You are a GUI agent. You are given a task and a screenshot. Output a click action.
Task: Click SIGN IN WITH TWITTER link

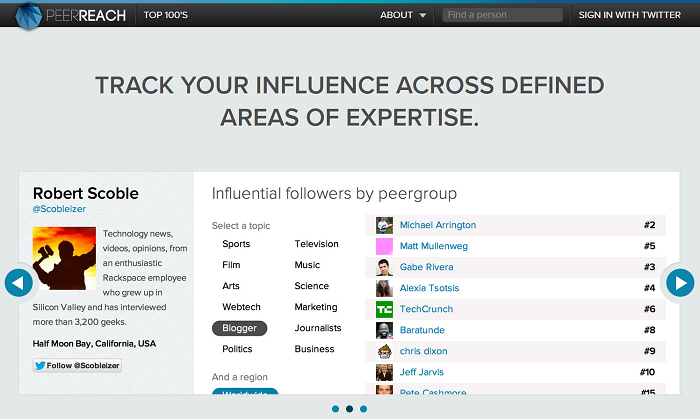pos(630,15)
